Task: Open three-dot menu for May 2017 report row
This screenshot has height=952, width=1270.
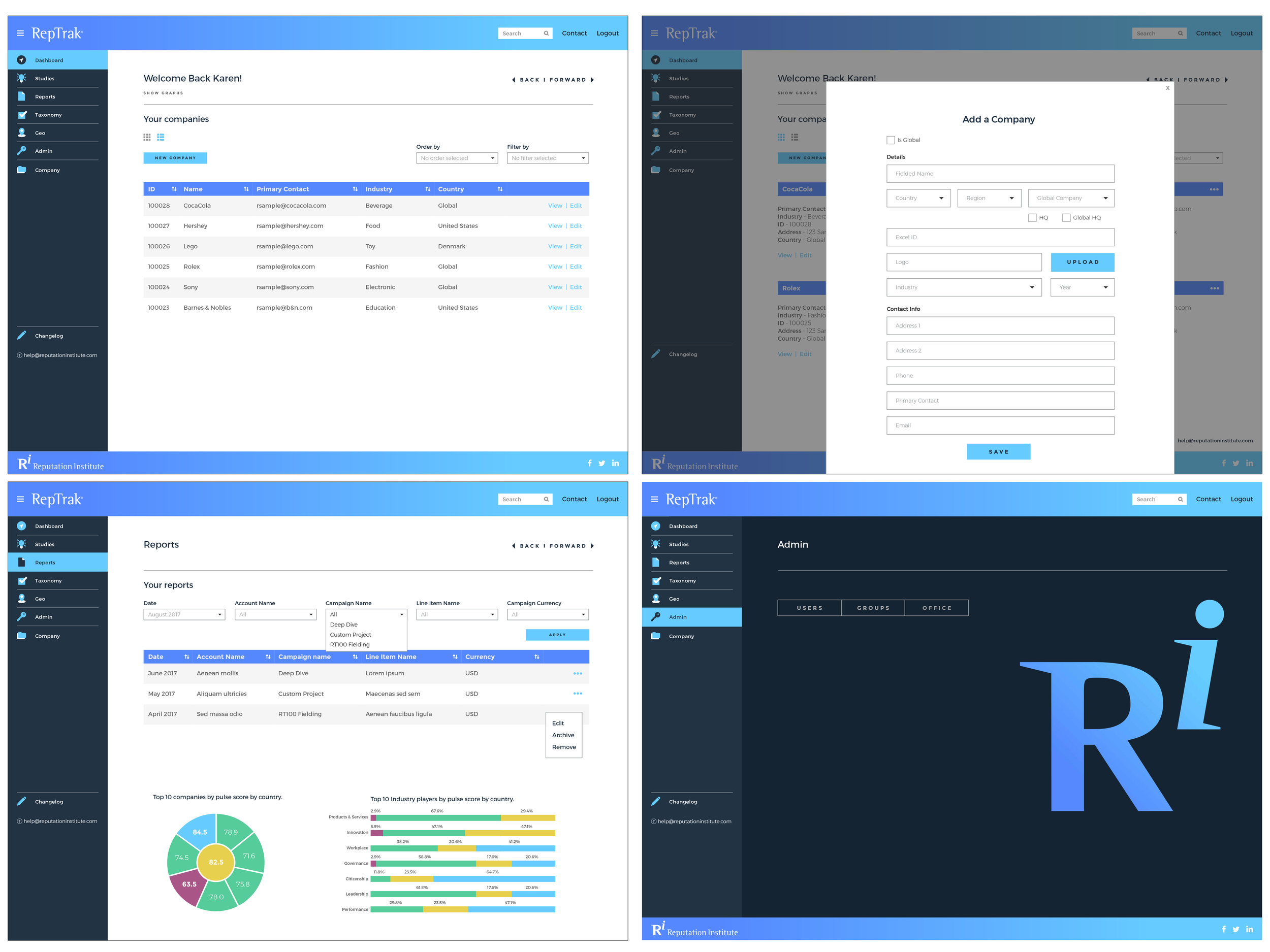Action: coord(578,693)
